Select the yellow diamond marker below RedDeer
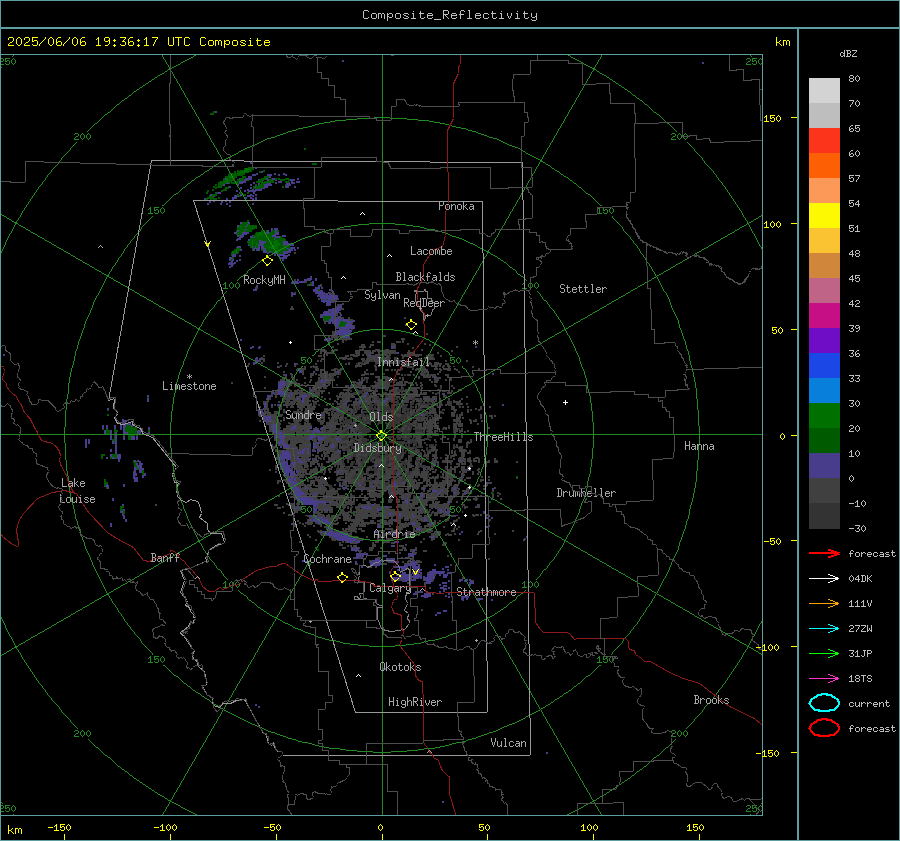900x841 pixels. [x=411, y=325]
